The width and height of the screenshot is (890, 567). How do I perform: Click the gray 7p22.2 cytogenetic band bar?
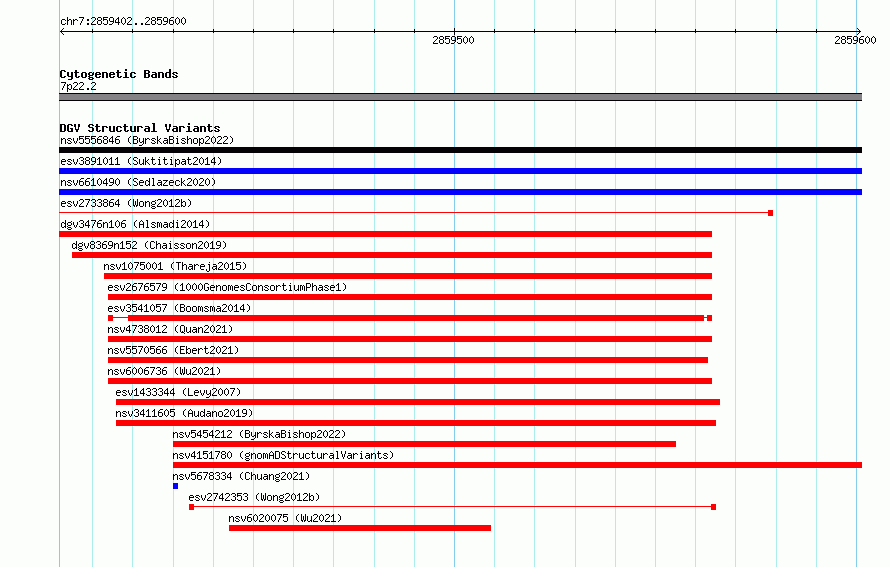pyautogui.click(x=460, y=97)
